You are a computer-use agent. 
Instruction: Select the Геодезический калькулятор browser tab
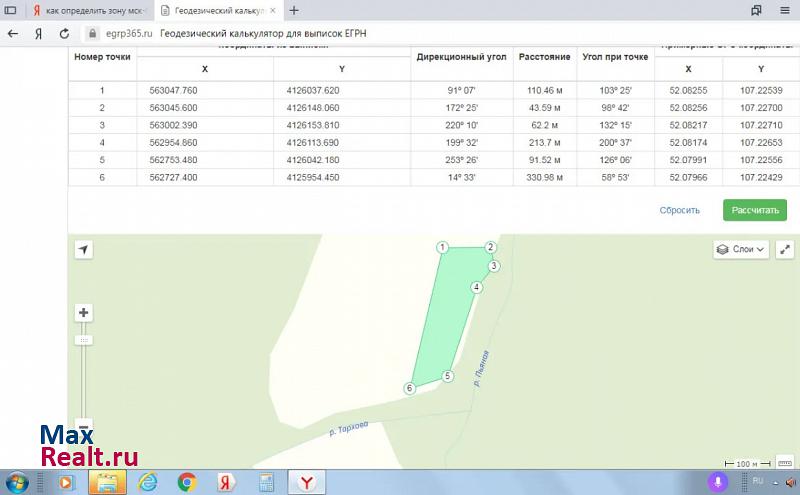[216, 11]
